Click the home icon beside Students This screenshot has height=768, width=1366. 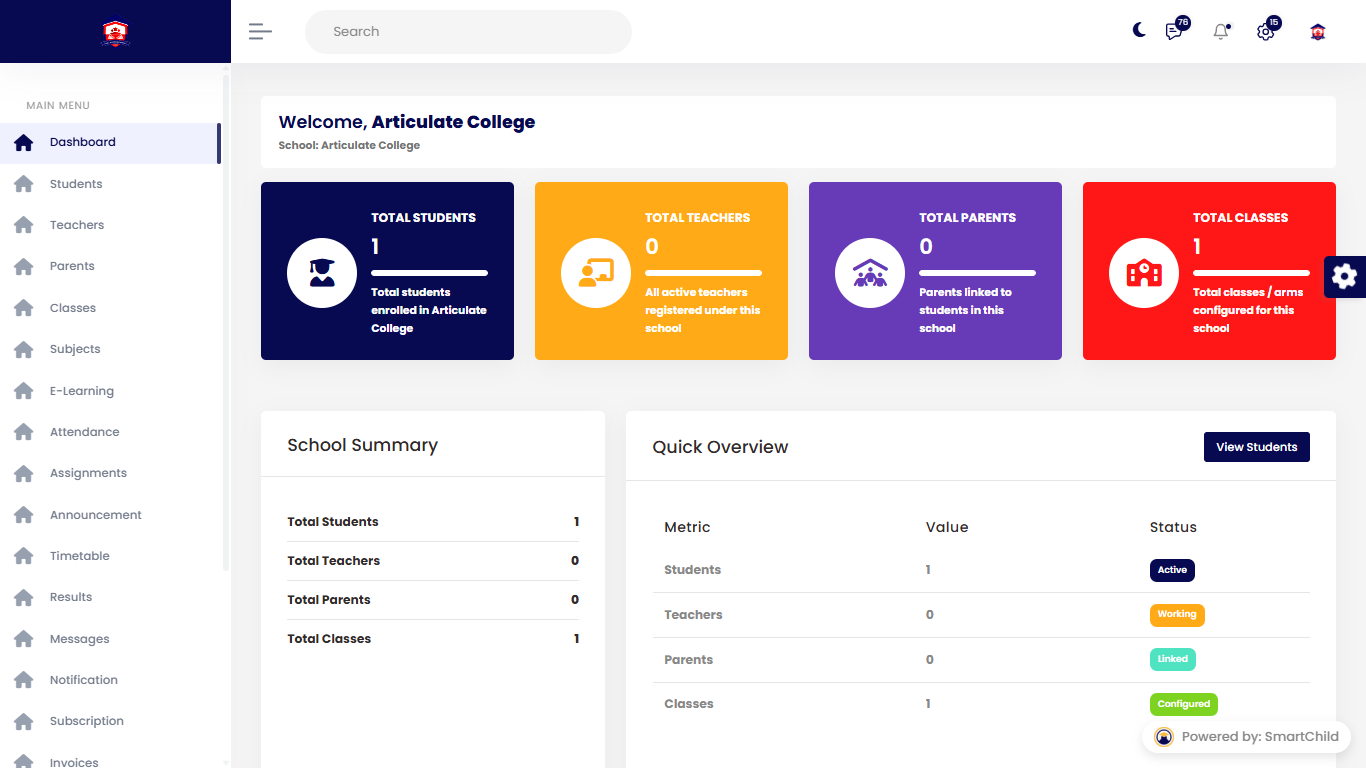24,184
